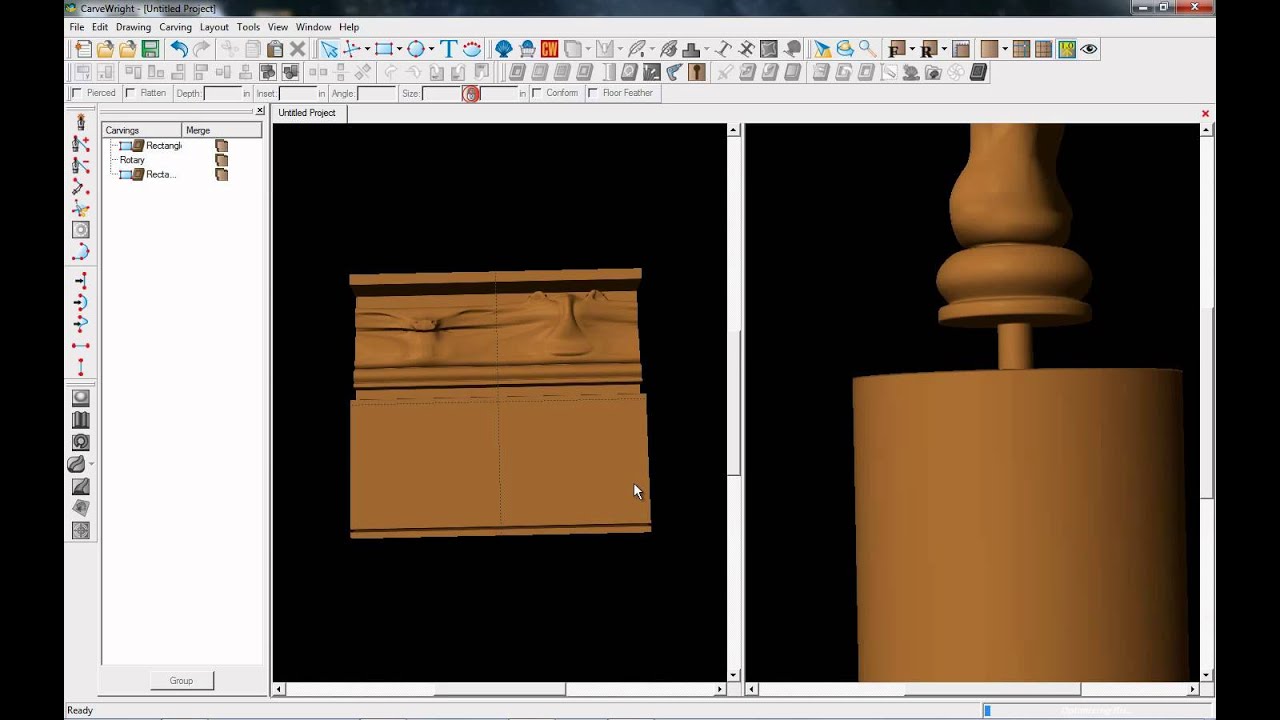Click the Inset input field

click(298, 93)
